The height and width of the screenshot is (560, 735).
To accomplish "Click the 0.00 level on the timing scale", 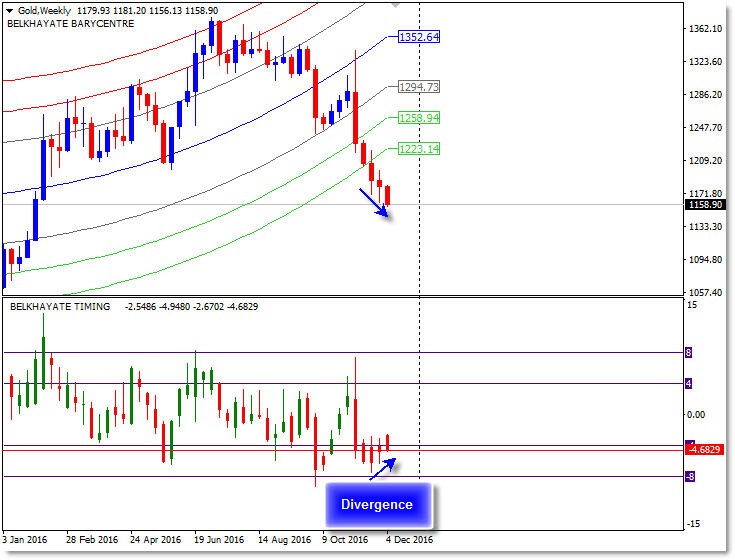I will [x=696, y=414].
